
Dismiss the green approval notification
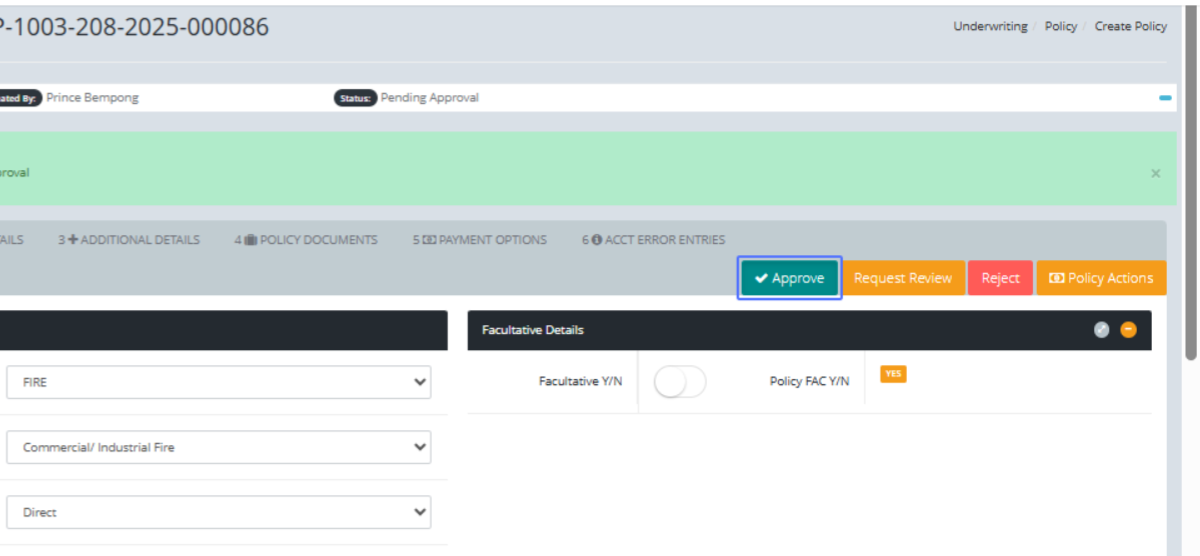[1155, 173]
